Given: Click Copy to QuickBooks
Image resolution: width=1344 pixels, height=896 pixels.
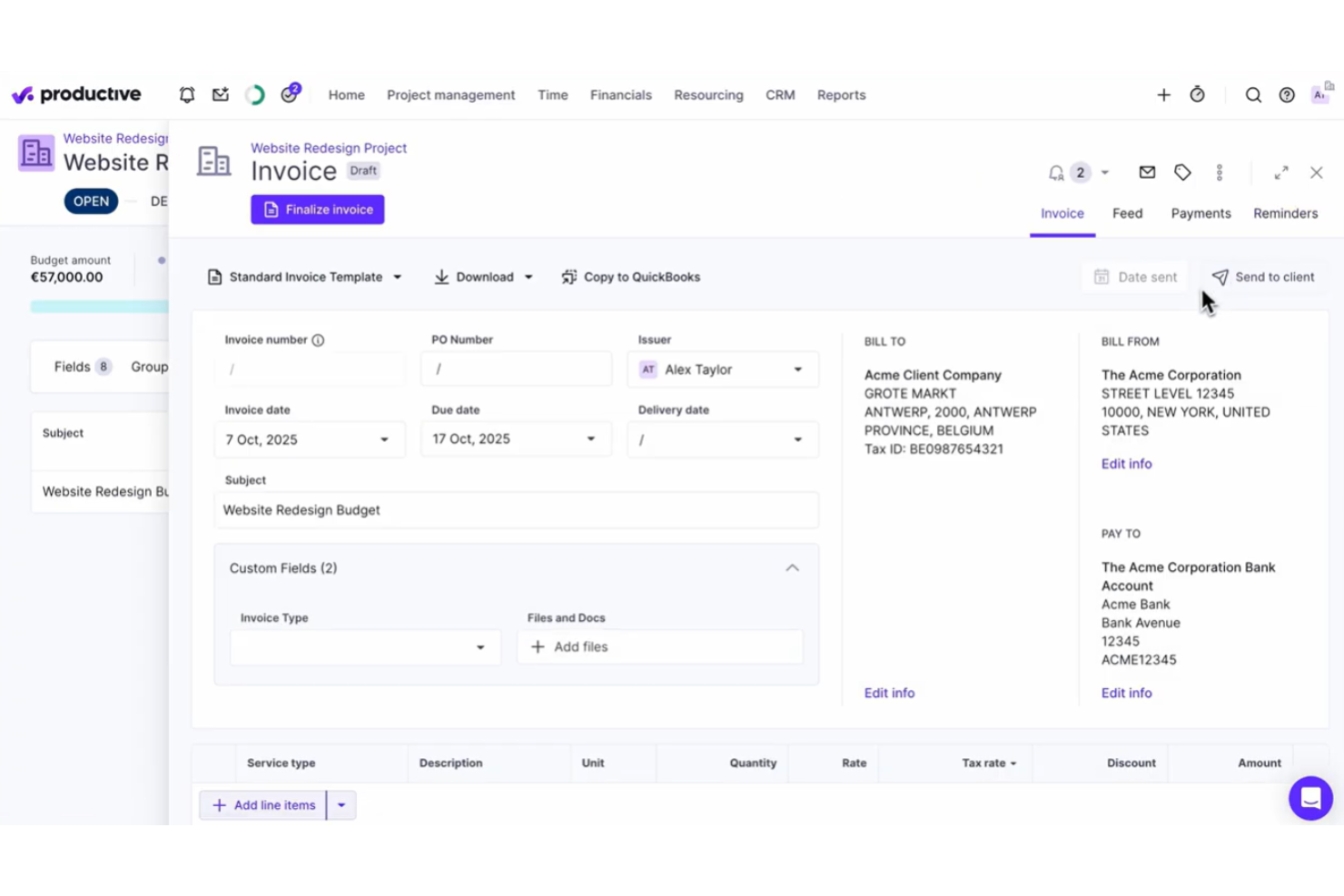Looking at the screenshot, I should click(x=631, y=277).
